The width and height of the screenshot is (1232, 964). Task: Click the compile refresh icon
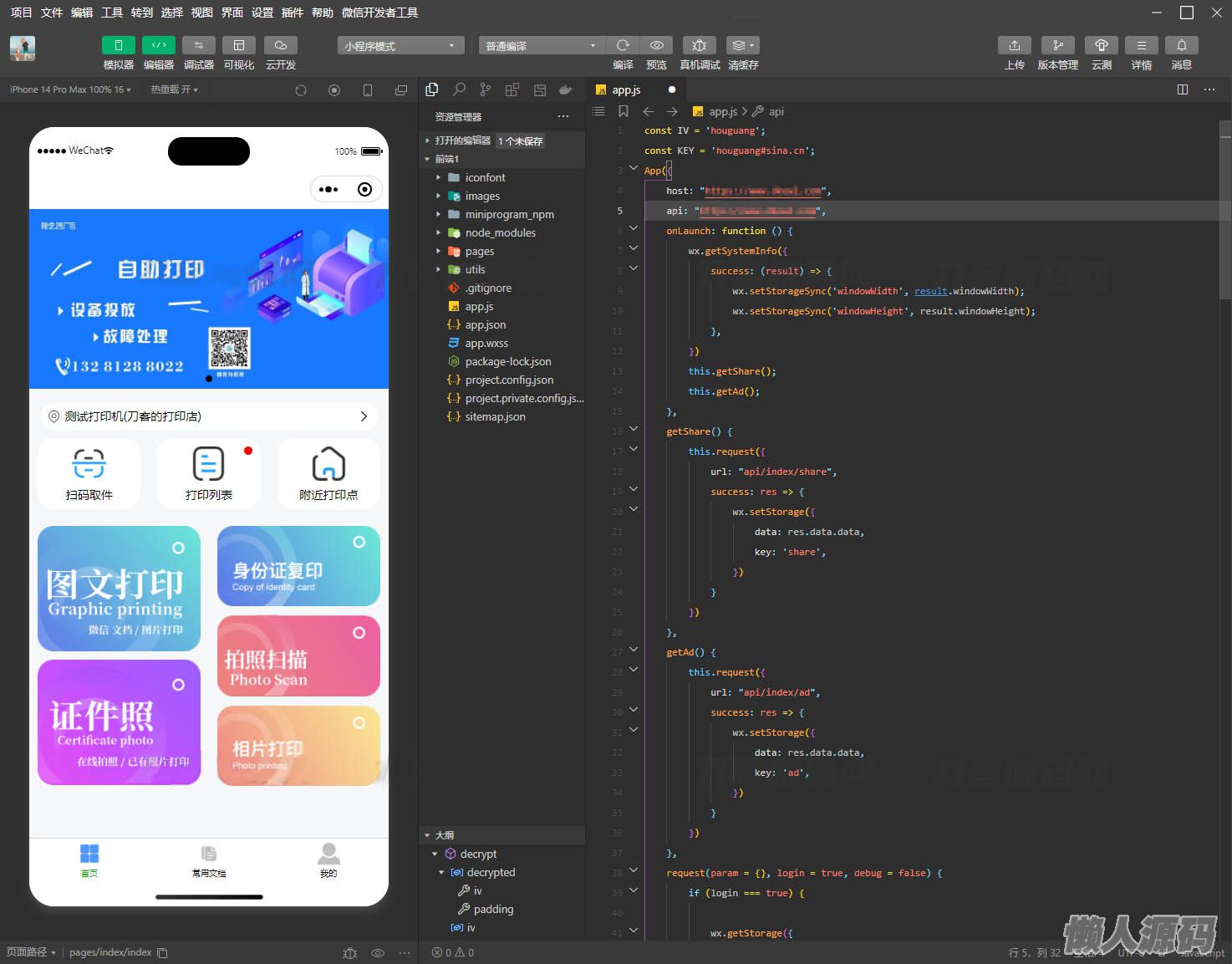click(x=623, y=45)
